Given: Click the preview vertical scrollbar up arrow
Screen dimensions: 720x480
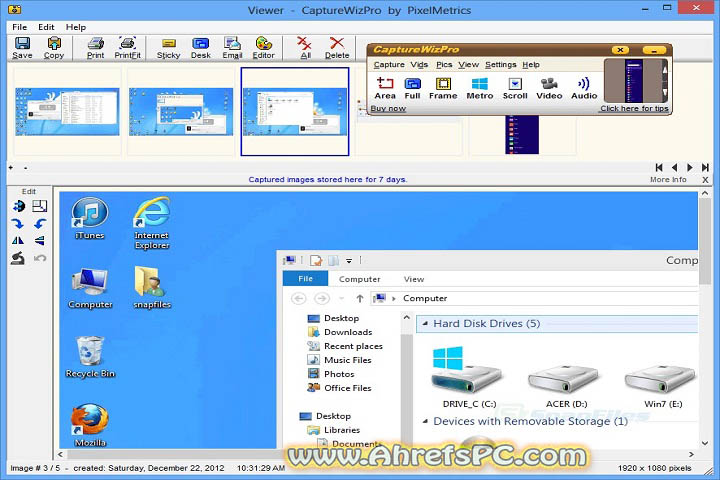Looking at the screenshot, I should [x=705, y=193].
